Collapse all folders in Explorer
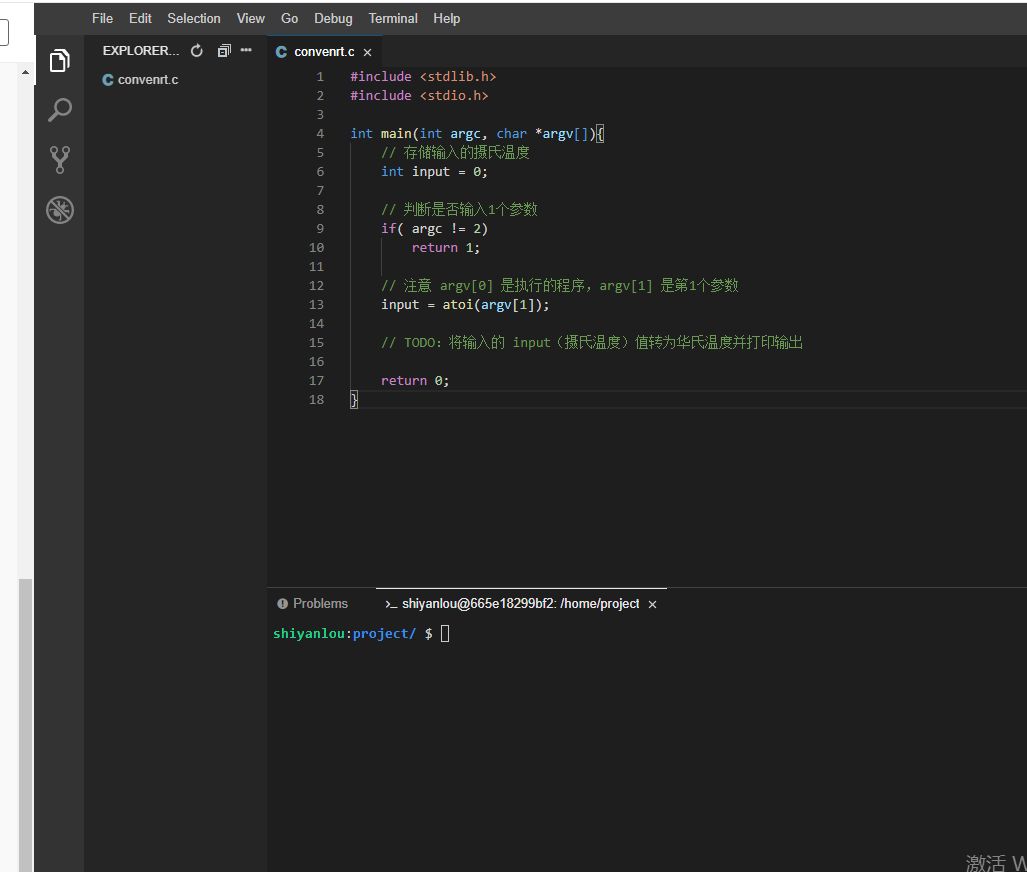This screenshot has width=1027, height=872. pos(224,51)
